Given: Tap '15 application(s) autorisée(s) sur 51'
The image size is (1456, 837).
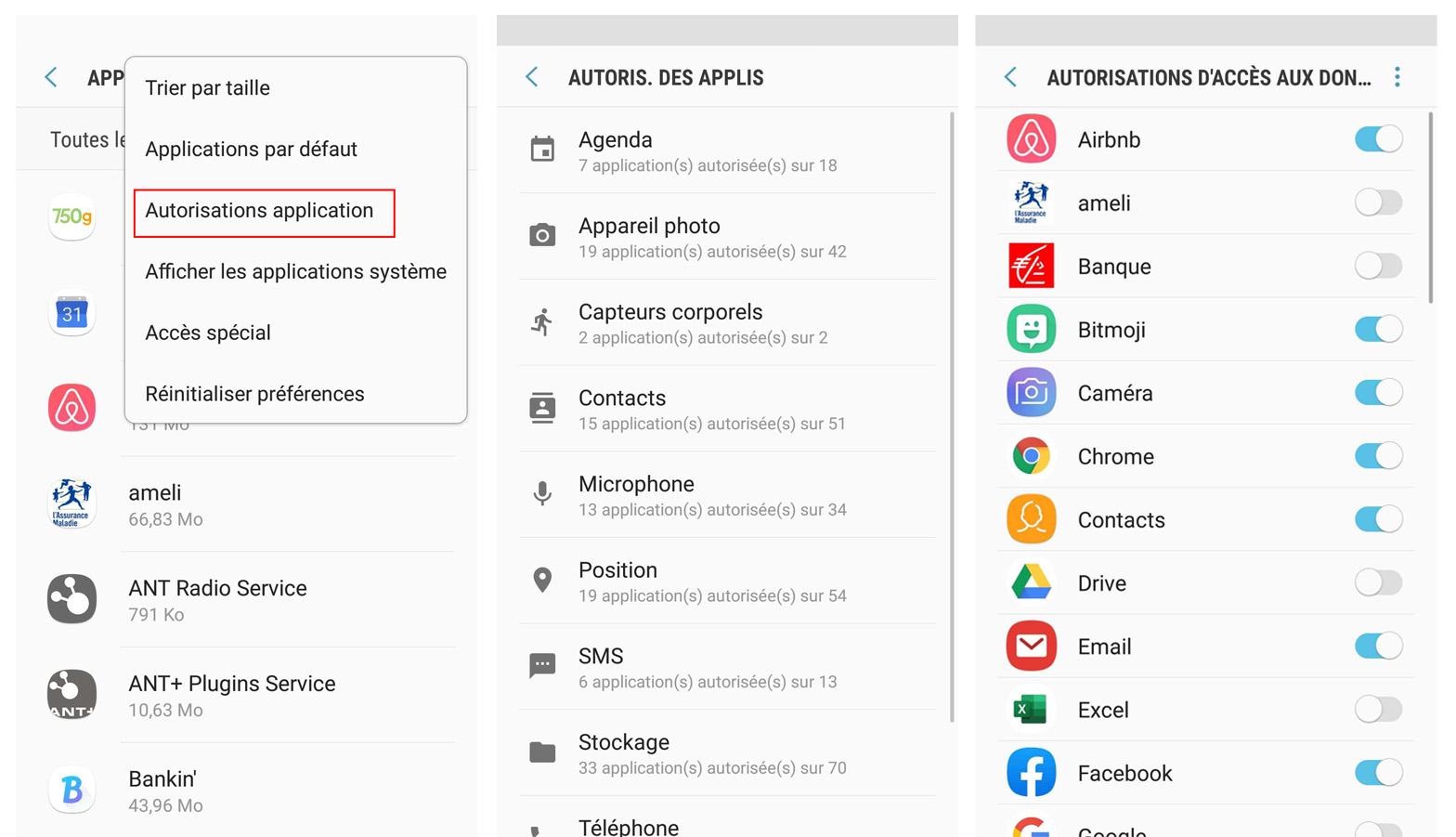Looking at the screenshot, I should tap(712, 424).
